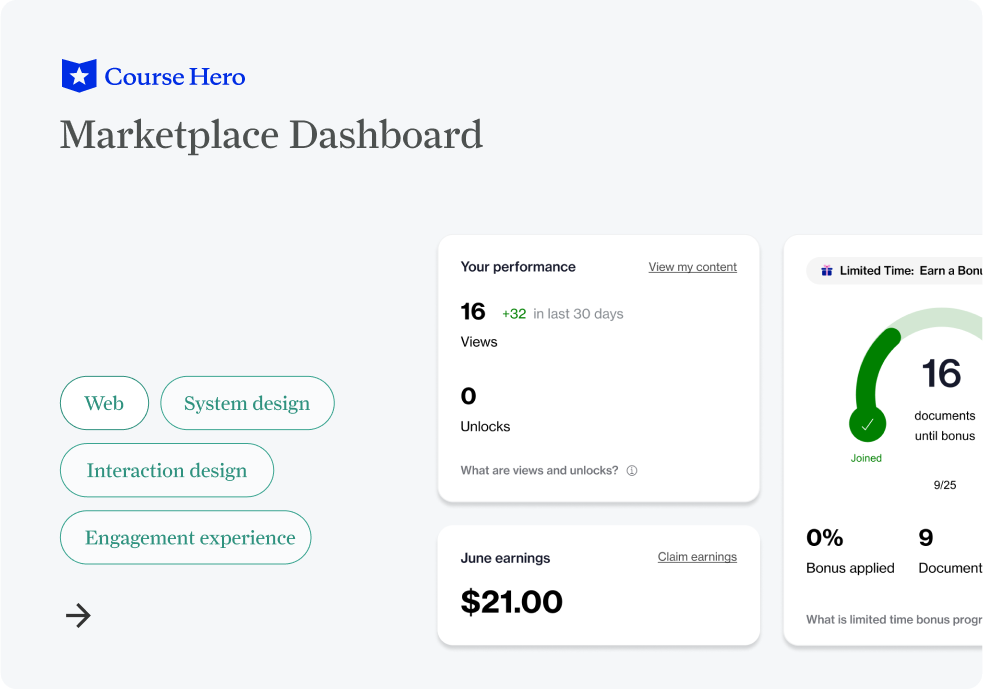Select the System design tag
The image size is (983, 690).
pyautogui.click(x=247, y=403)
